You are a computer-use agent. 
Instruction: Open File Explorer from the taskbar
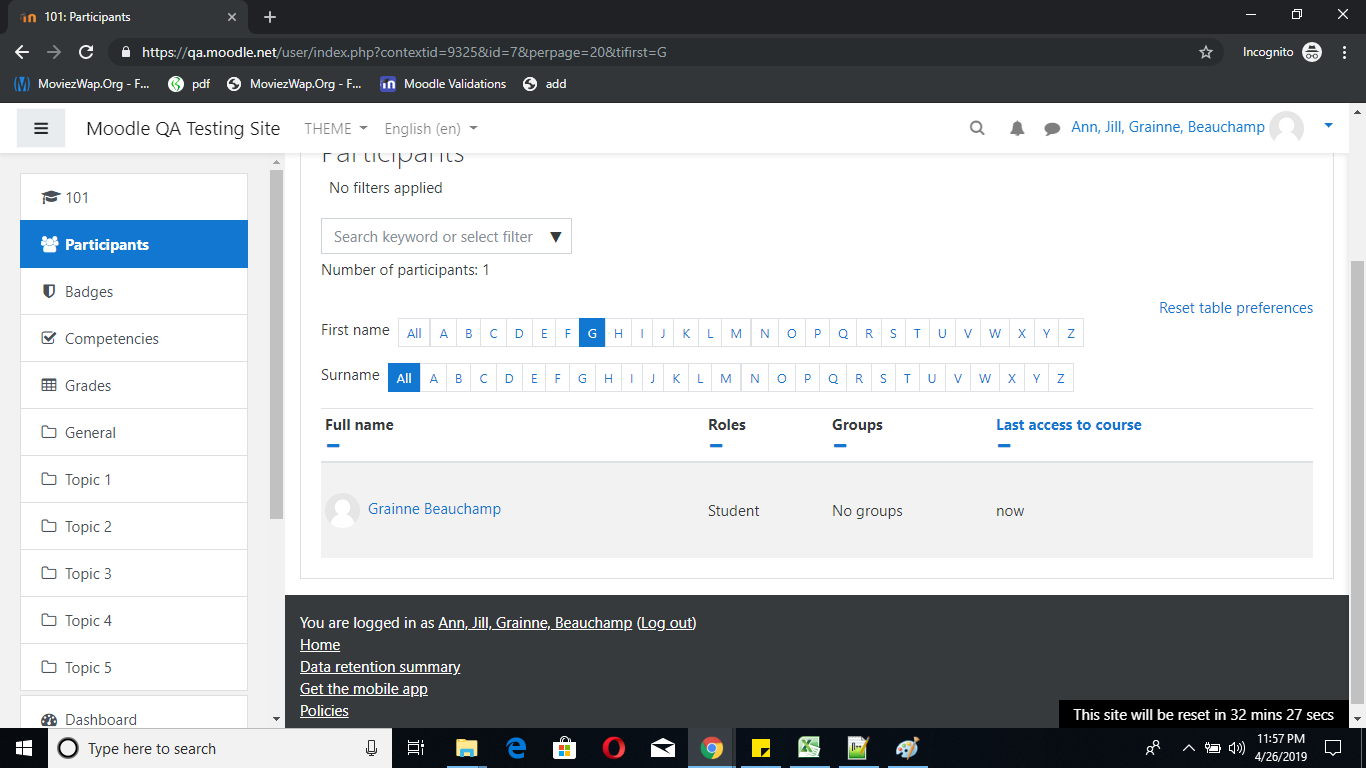(466, 748)
